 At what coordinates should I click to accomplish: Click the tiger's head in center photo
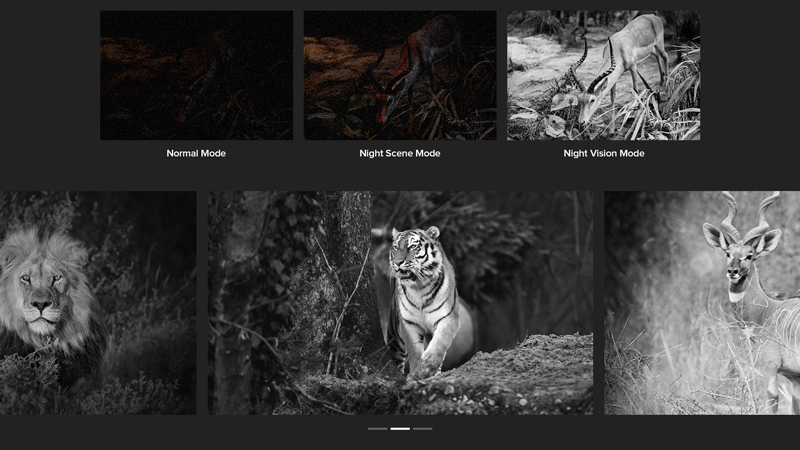click(407, 250)
